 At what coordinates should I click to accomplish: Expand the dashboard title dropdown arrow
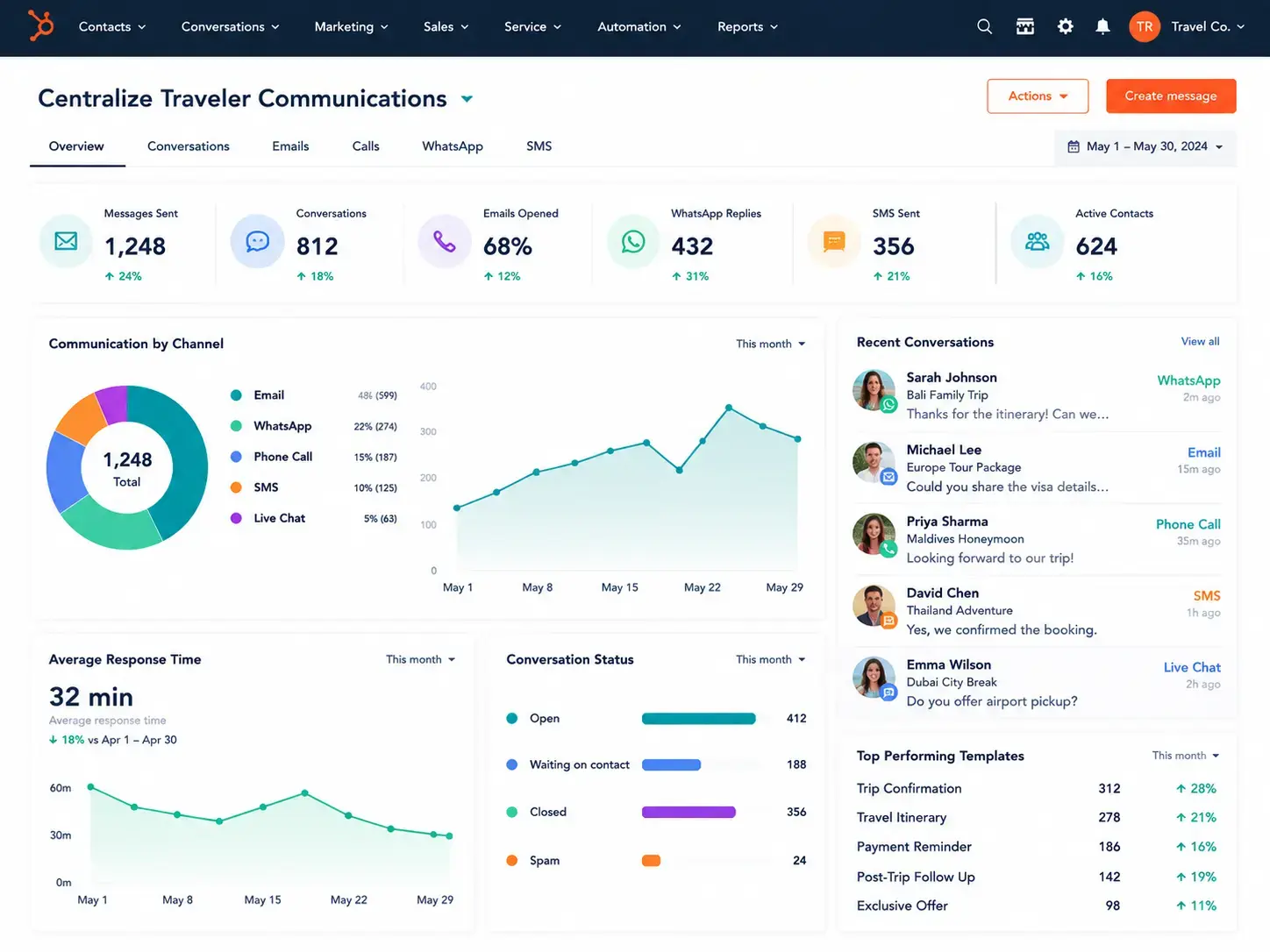(467, 99)
